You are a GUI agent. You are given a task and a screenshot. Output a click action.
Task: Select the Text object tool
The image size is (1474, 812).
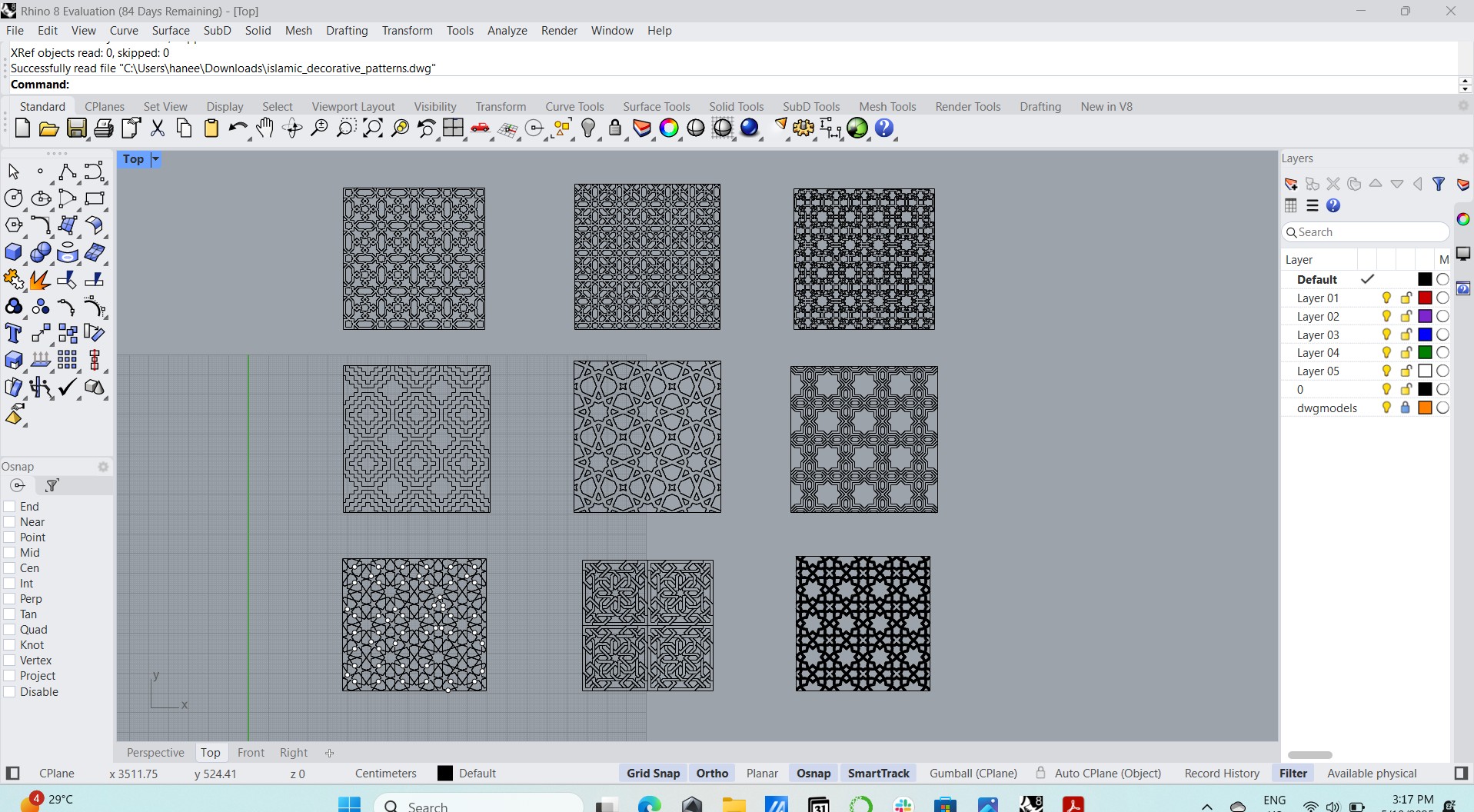[x=13, y=334]
